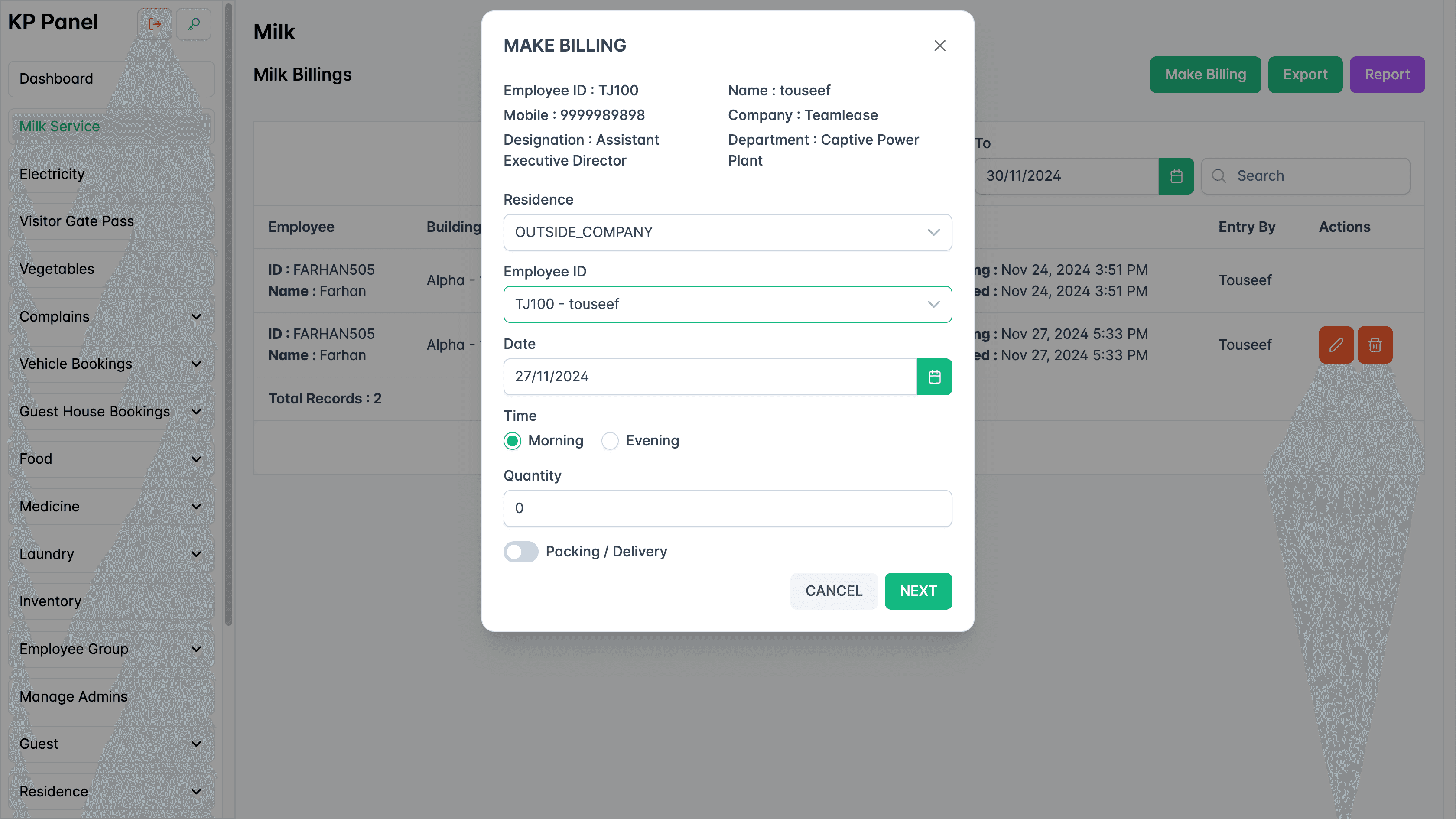Open Dashboard from the sidebar
The image size is (1456, 819).
(x=111, y=78)
